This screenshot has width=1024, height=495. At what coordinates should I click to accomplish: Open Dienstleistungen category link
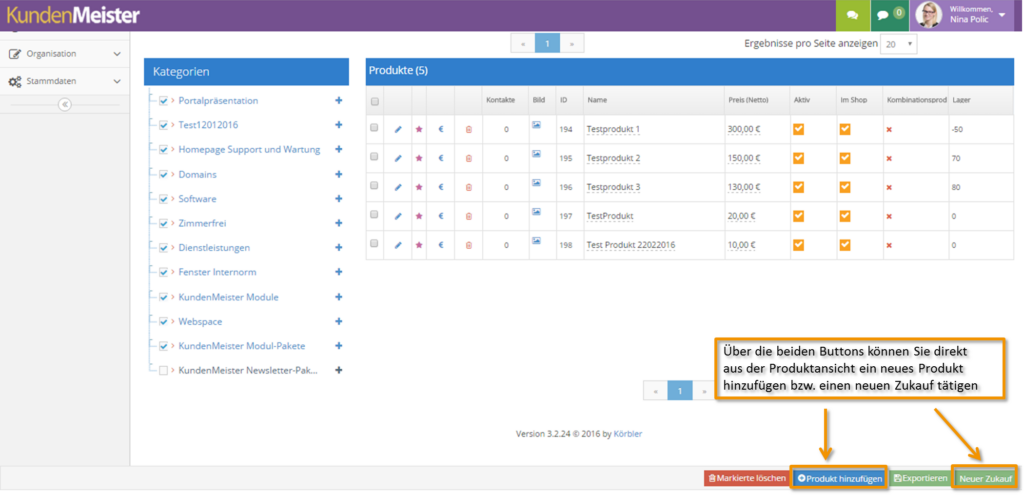tap(214, 248)
